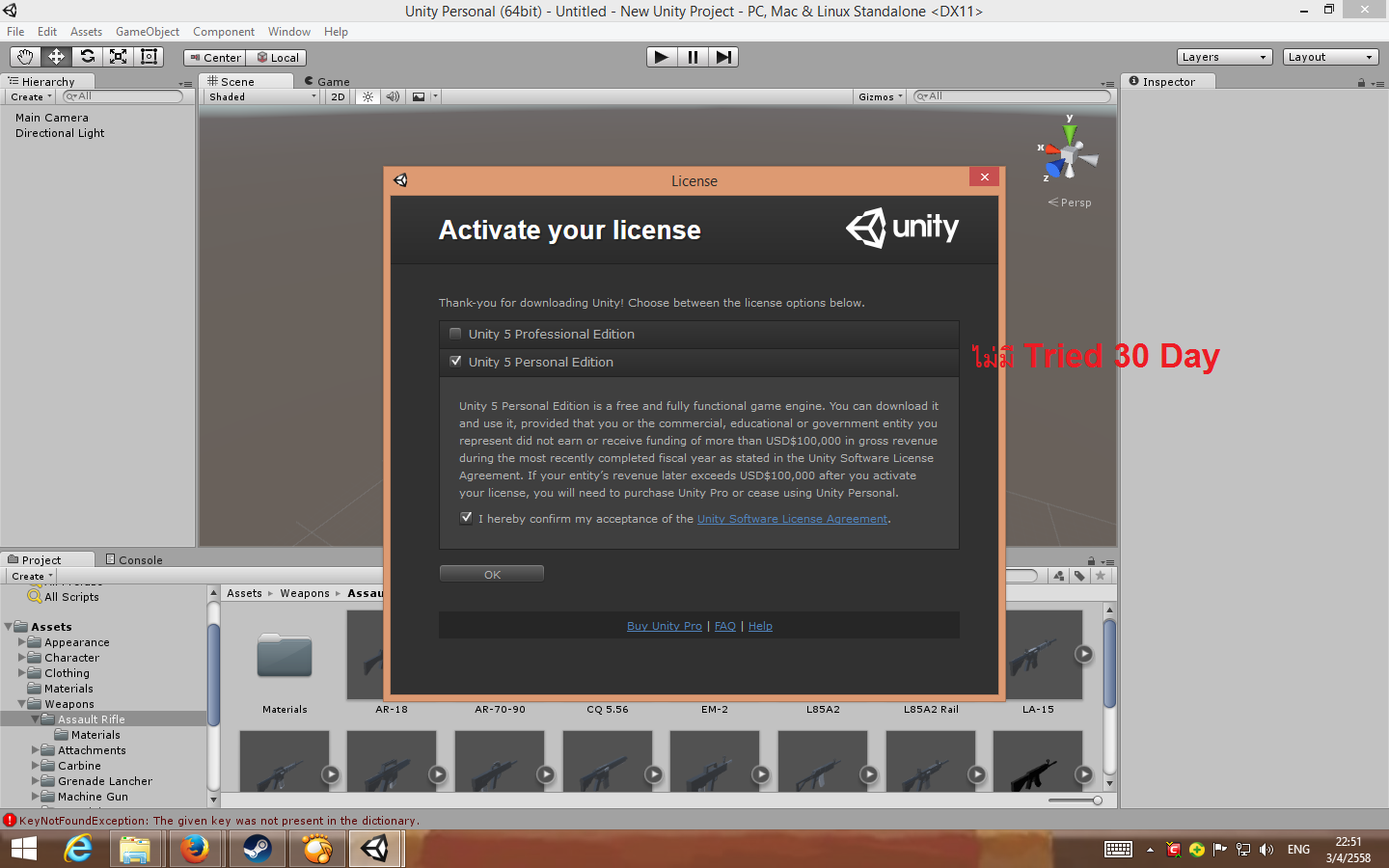This screenshot has width=1389, height=868.
Task: Click the Hierarchy search field
Action: pyautogui.click(x=123, y=96)
